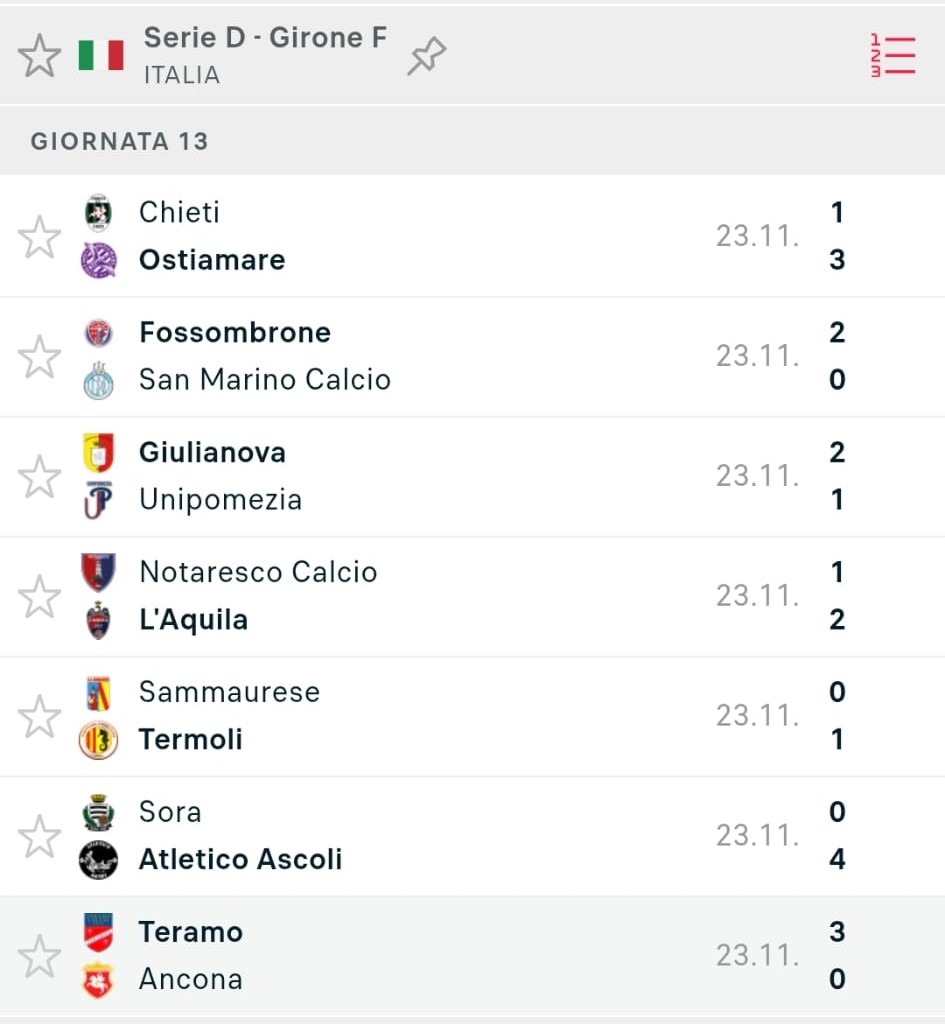Click the San Marino Calcio team logo

point(98,381)
